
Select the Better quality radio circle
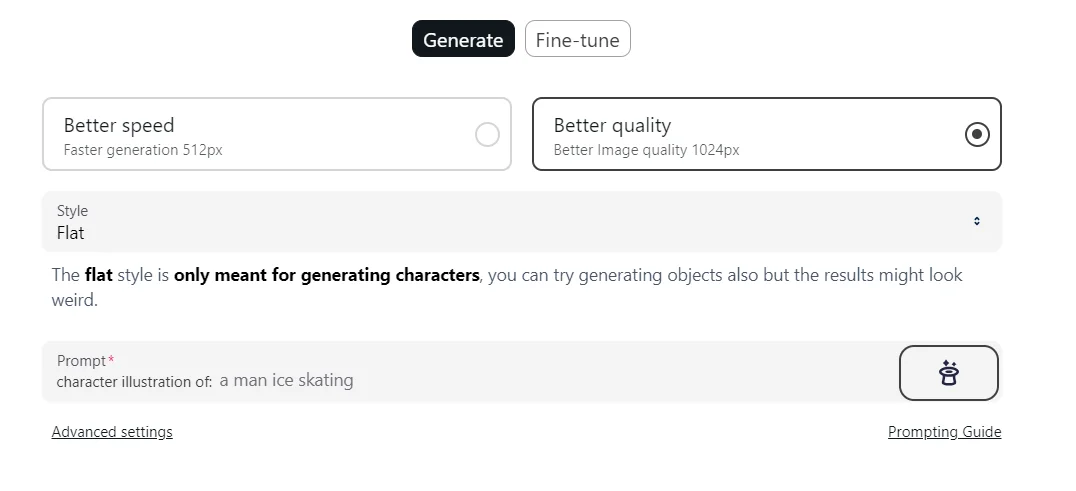(x=977, y=134)
